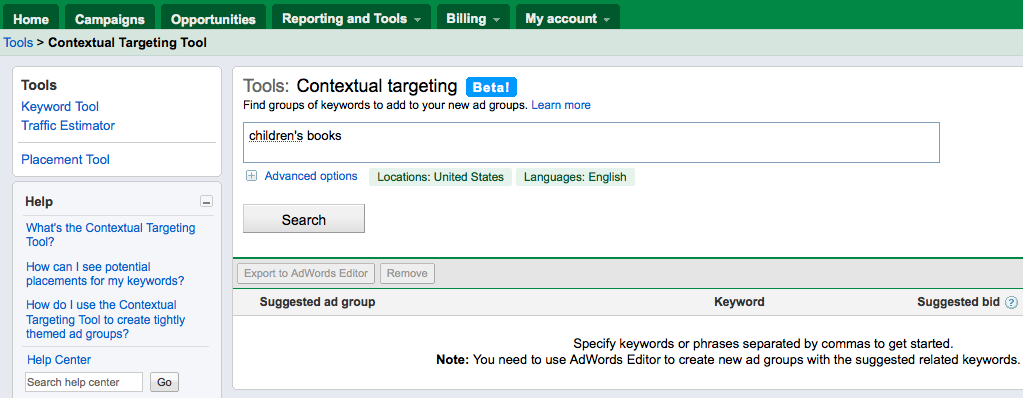Open "What's the Contextual Targeting Tool?" help link
Image resolution: width=1023 pixels, height=398 pixels.
[110, 235]
